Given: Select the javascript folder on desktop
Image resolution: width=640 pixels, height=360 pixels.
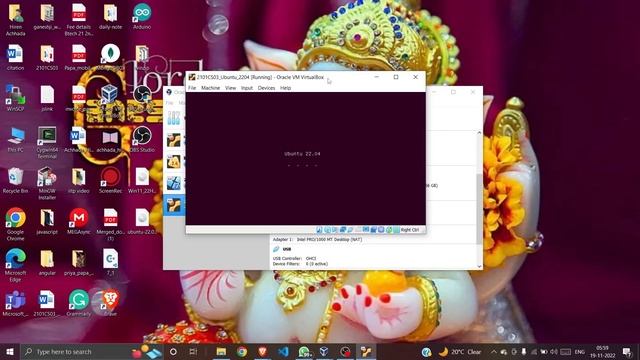Looking at the screenshot, I should [x=47, y=221].
